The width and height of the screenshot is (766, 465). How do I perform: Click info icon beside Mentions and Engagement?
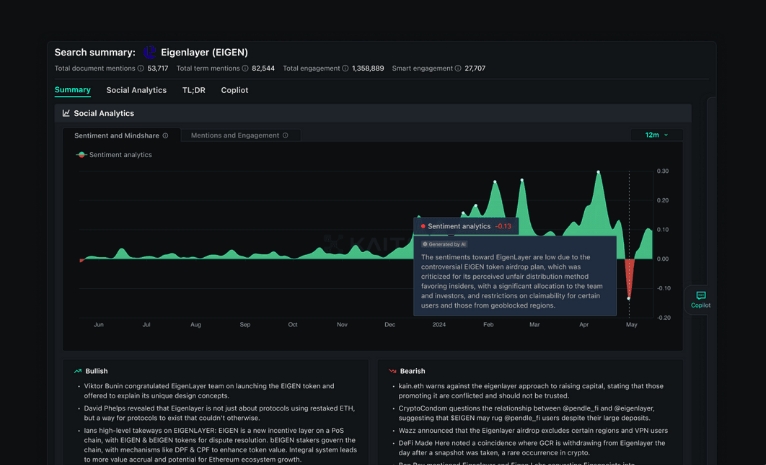point(286,136)
